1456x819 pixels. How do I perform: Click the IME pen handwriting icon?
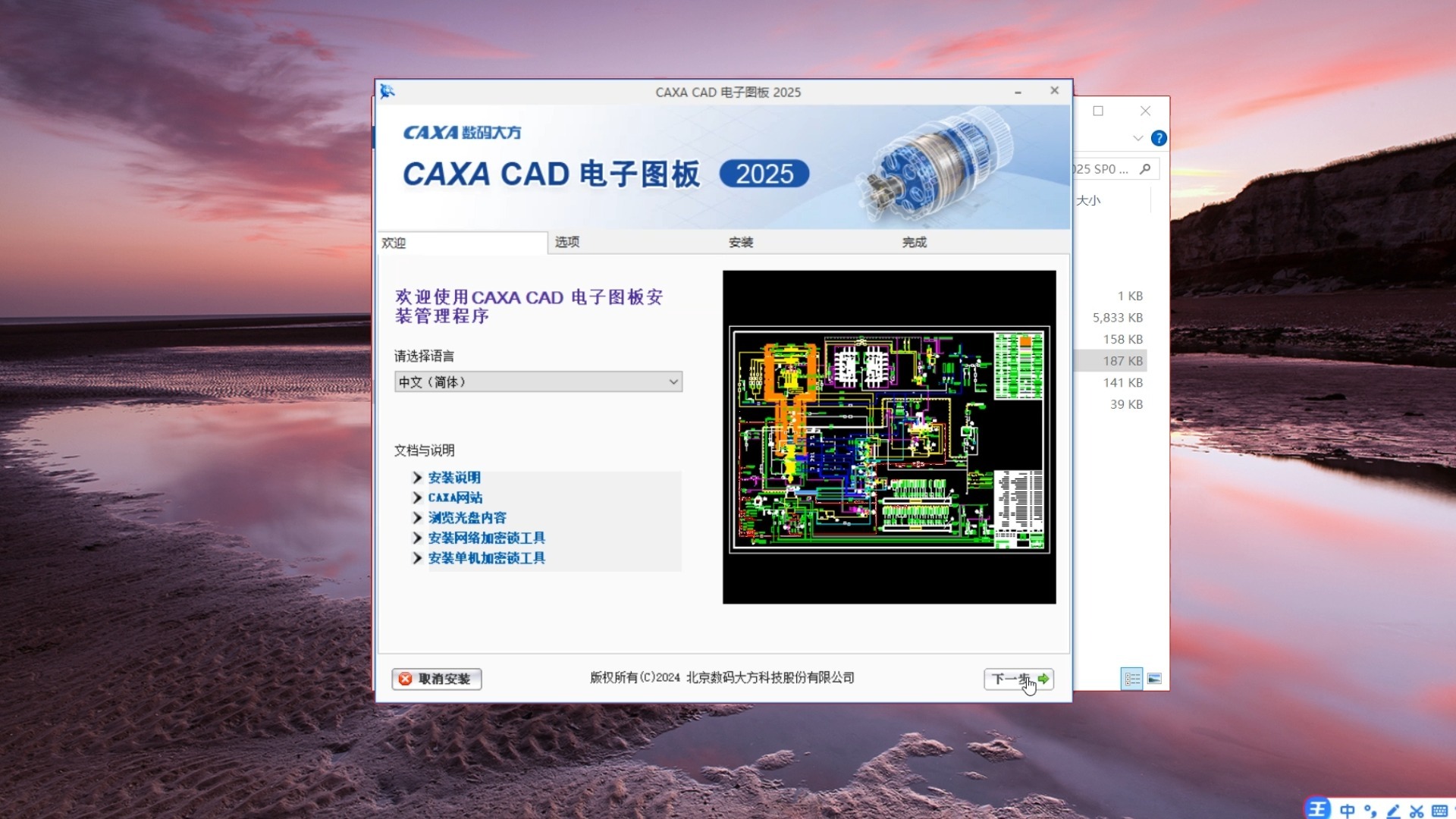tap(1393, 811)
